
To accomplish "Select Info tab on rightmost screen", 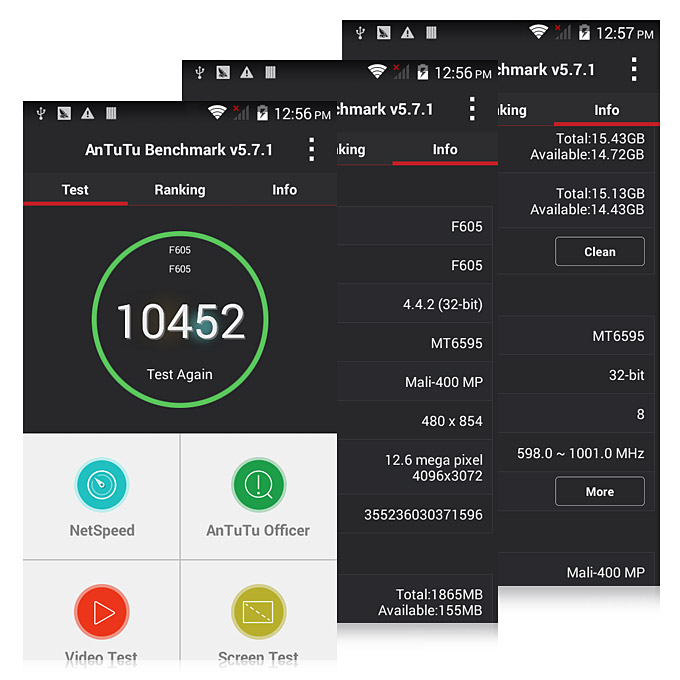I will pos(607,110).
